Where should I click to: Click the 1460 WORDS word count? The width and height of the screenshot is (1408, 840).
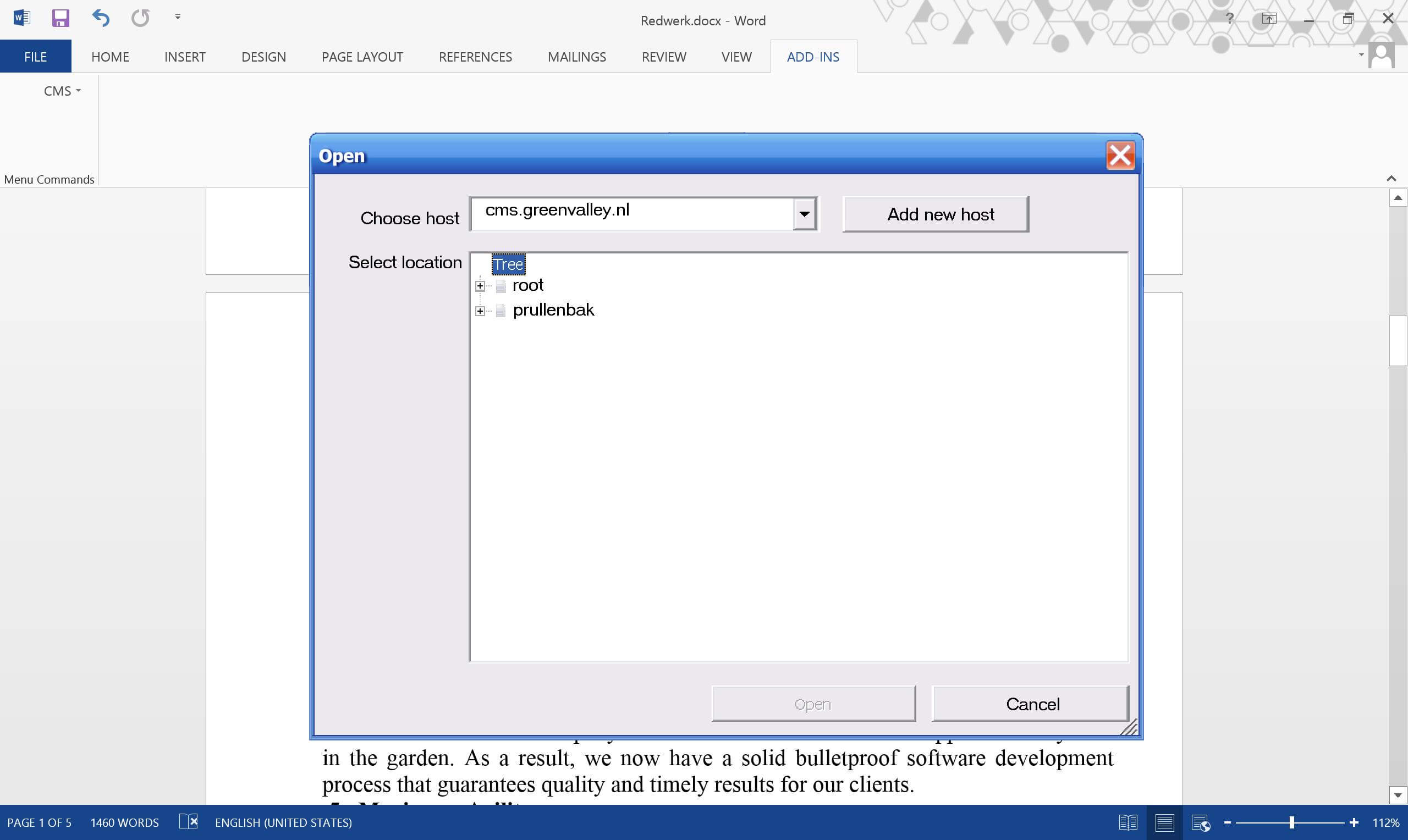[x=124, y=822]
